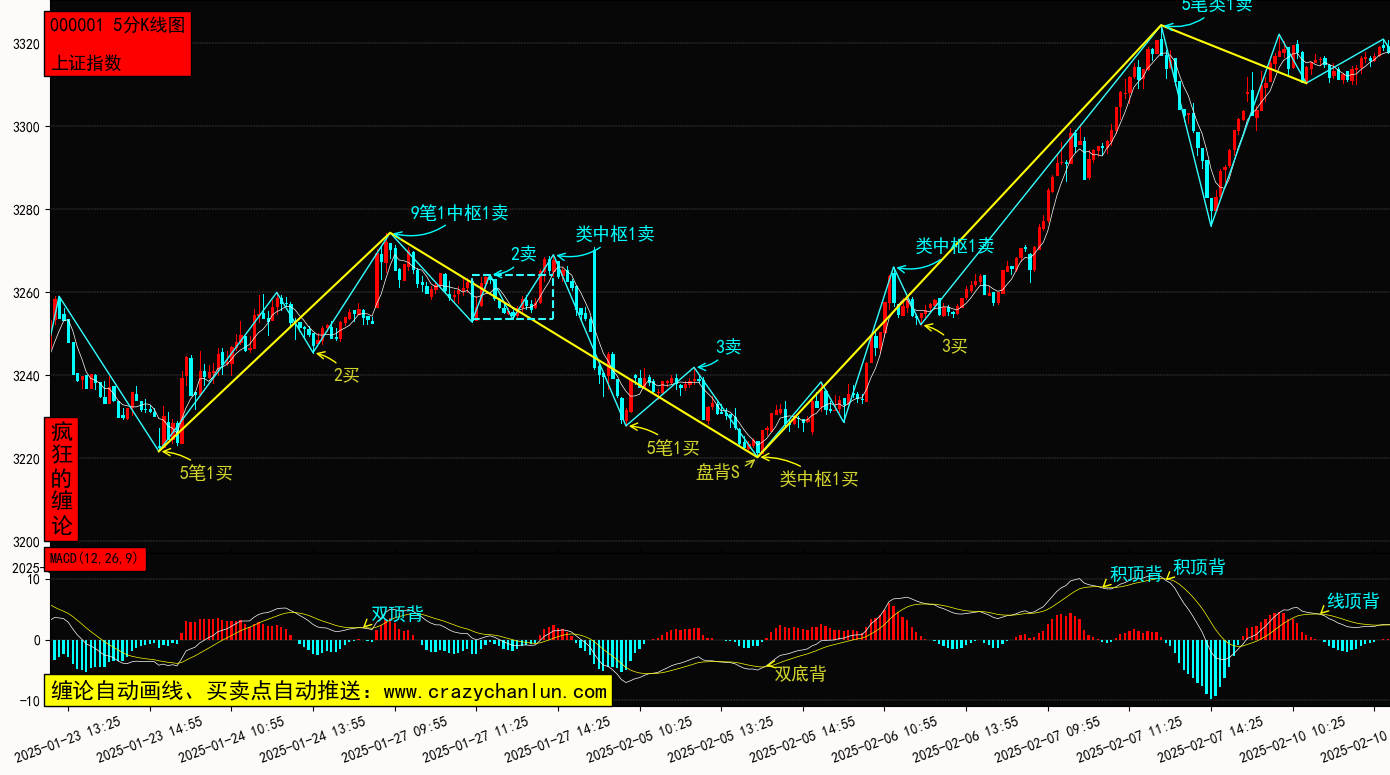
Task: Click the 上证指数 index name
Action: click(x=86, y=62)
